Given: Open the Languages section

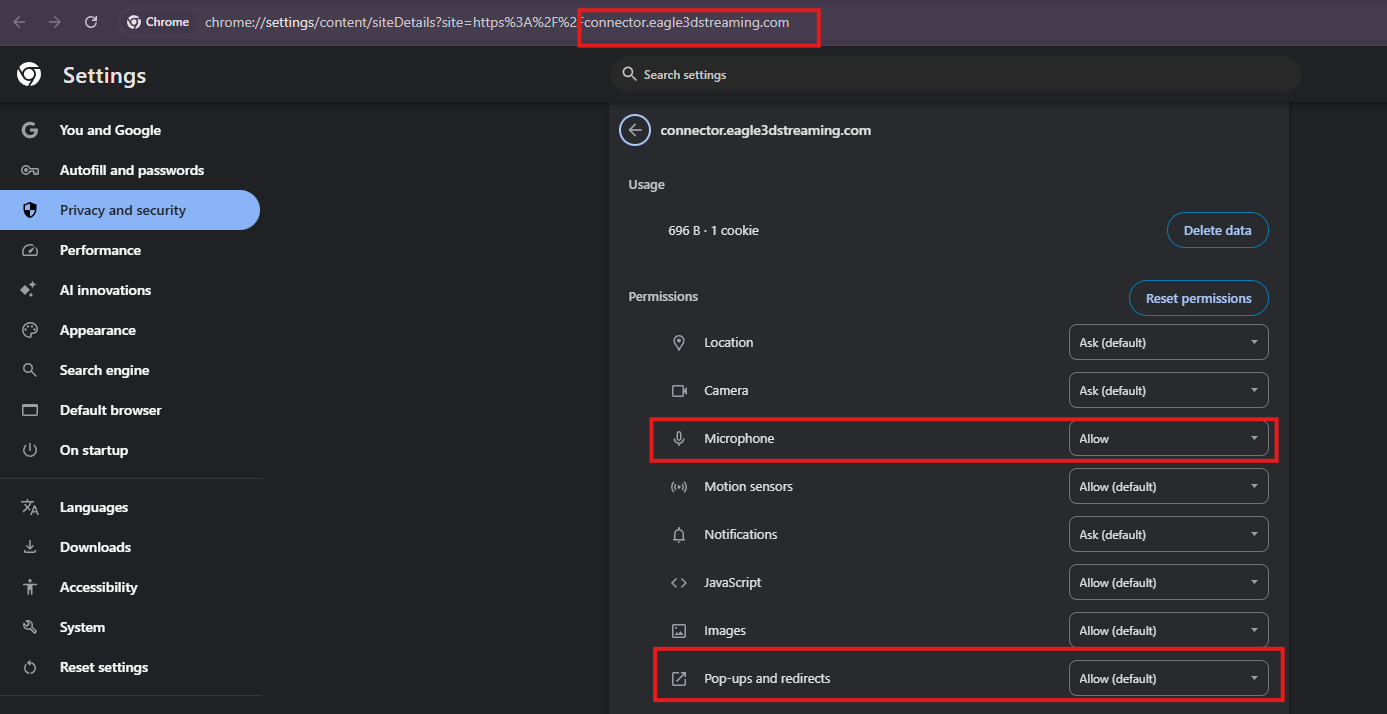Looking at the screenshot, I should [130, 507].
